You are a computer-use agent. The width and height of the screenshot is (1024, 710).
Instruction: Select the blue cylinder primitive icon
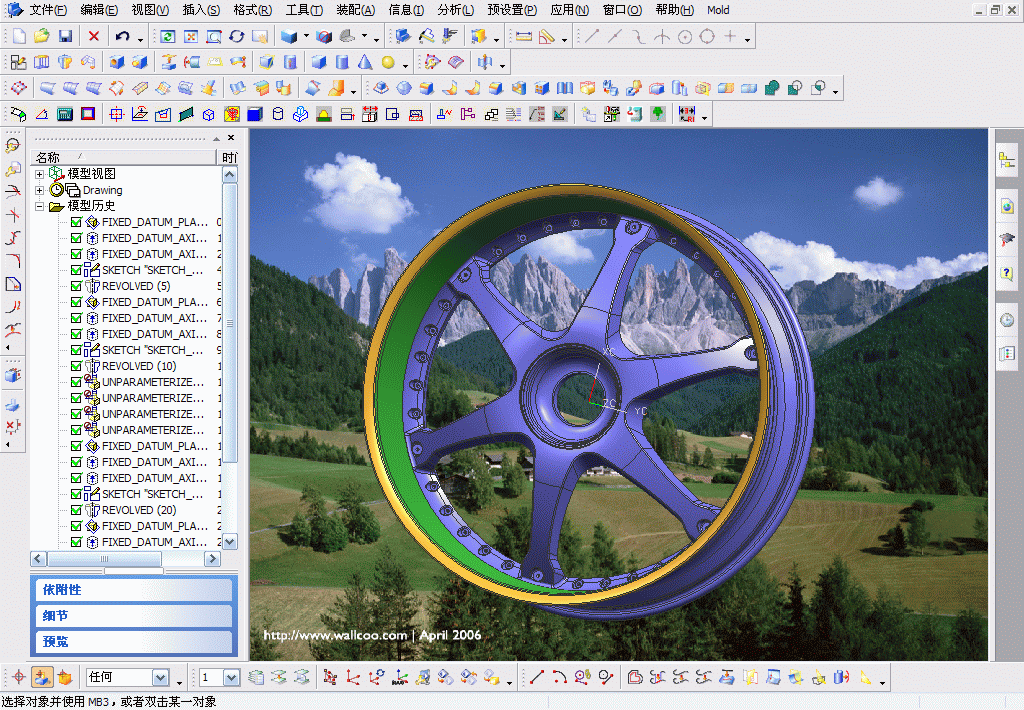coord(342,62)
